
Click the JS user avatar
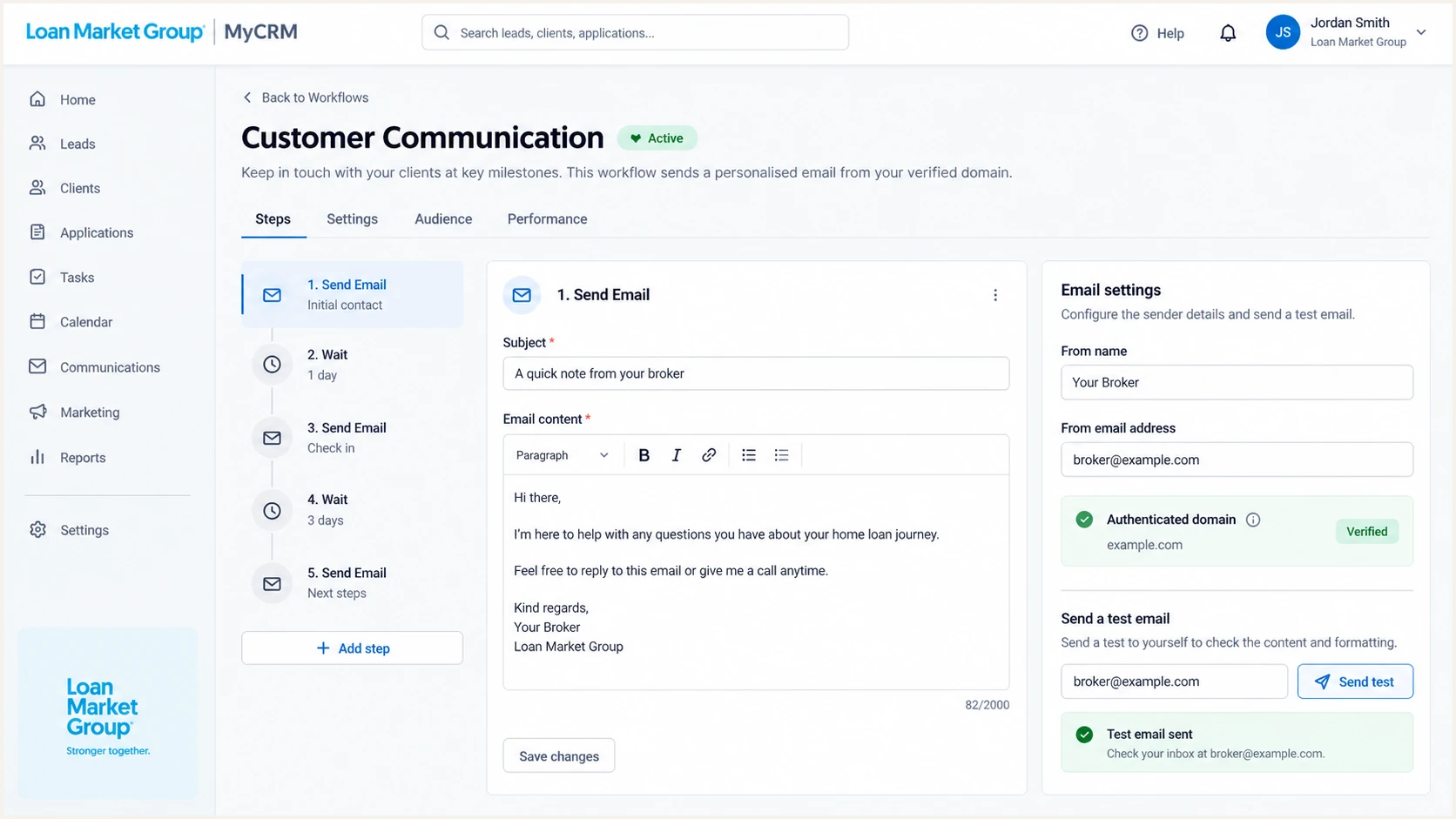click(x=1283, y=32)
